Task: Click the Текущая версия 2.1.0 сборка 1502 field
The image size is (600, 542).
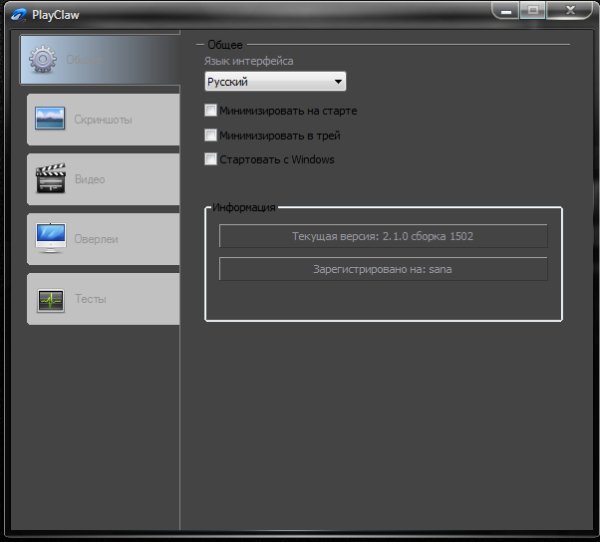Action: point(383,236)
